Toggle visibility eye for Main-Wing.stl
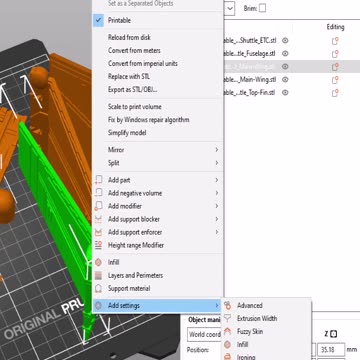The image size is (360, 360). tap(285, 80)
